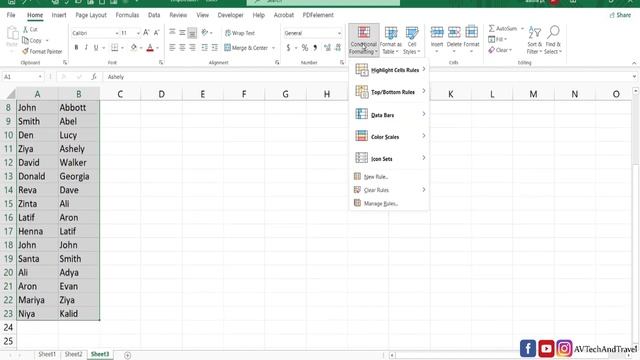Click Decrease Font Size icon

(x=156, y=33)
